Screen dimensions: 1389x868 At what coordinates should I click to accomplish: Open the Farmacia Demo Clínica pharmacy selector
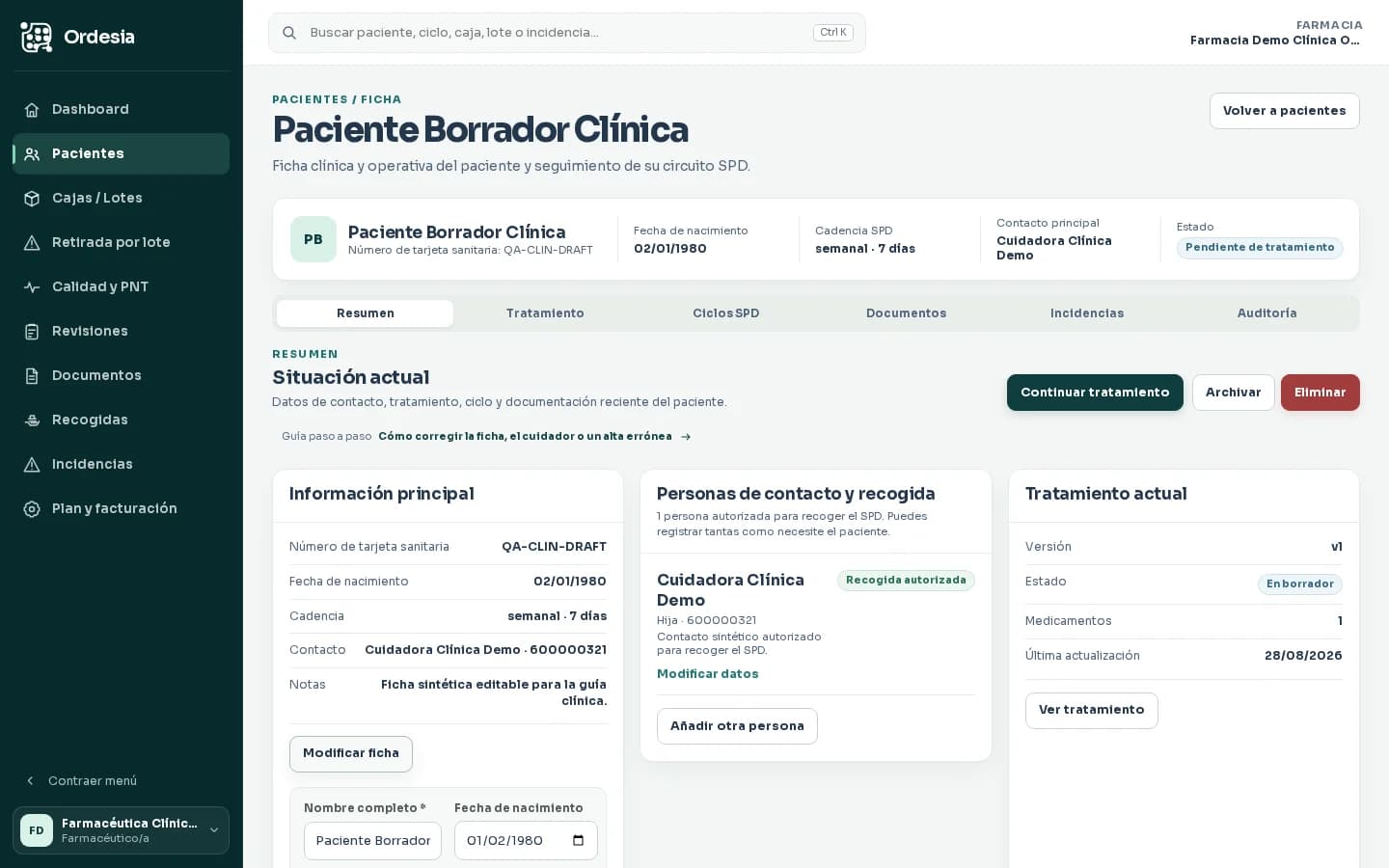[x=1275, y=33]
